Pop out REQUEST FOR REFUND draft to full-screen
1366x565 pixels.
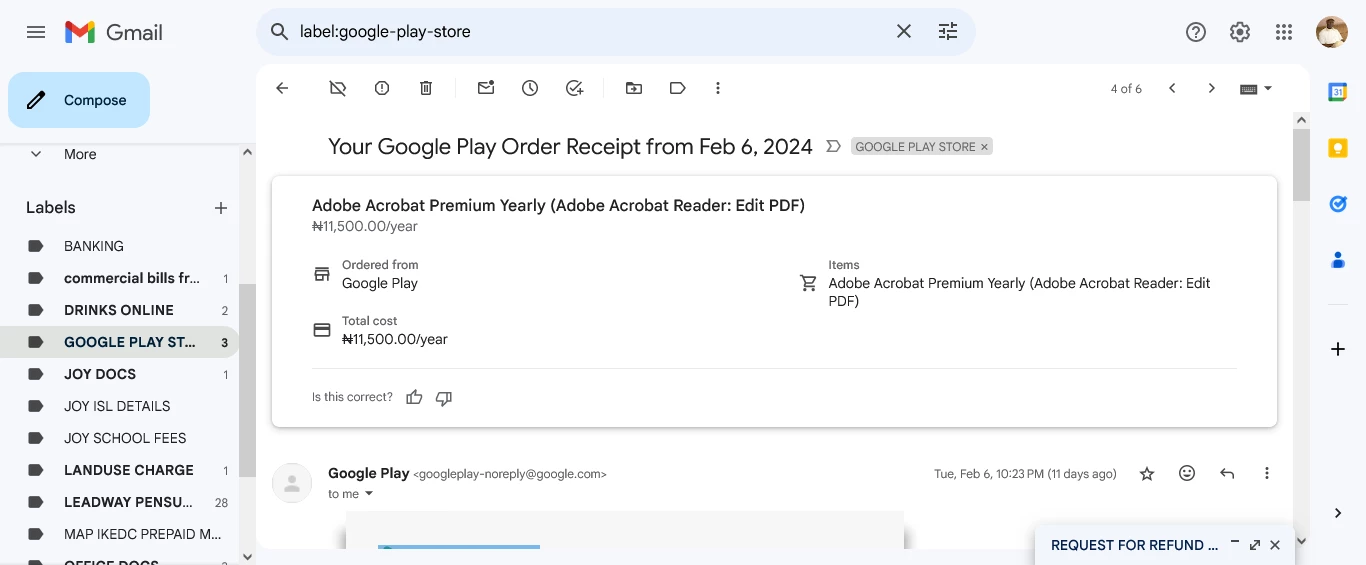click(x=1255, y=545)
